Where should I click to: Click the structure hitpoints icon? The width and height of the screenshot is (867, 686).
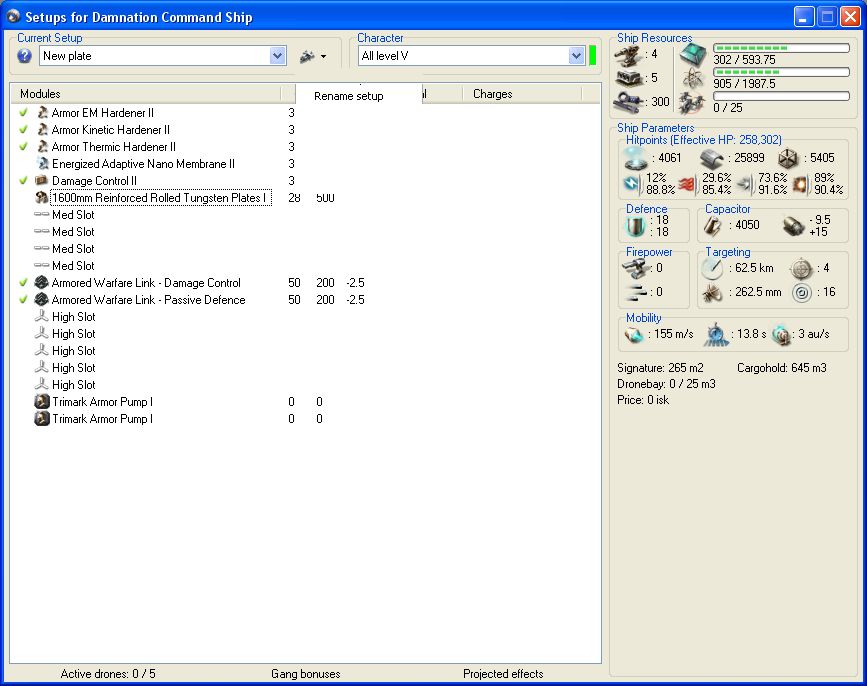point(788,159)
